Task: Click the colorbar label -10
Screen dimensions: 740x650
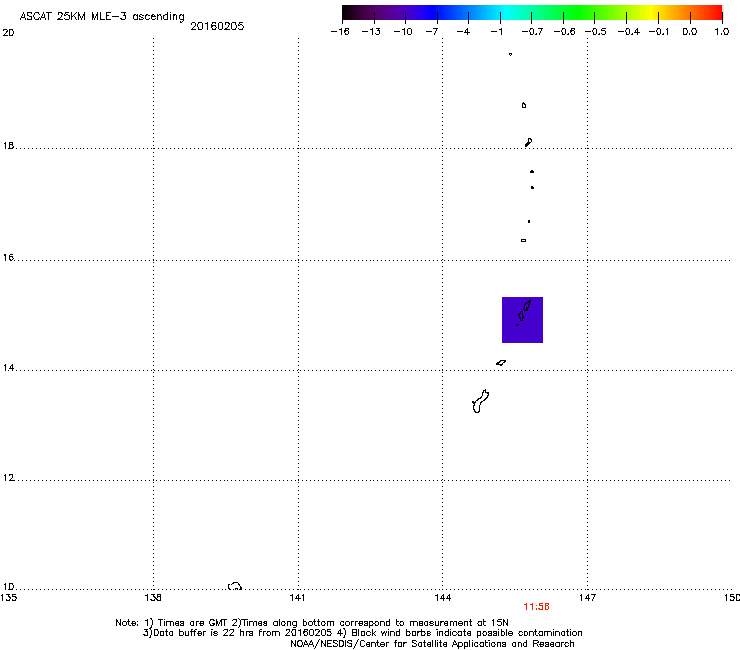Action: click(x=403, y=32)
